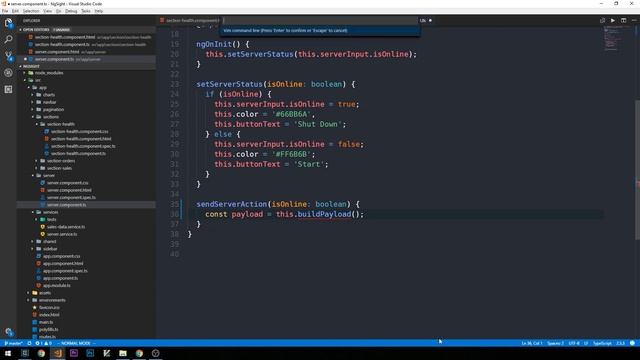
Task: Open editor More Actions ellipsis
Action: (634, 20)
